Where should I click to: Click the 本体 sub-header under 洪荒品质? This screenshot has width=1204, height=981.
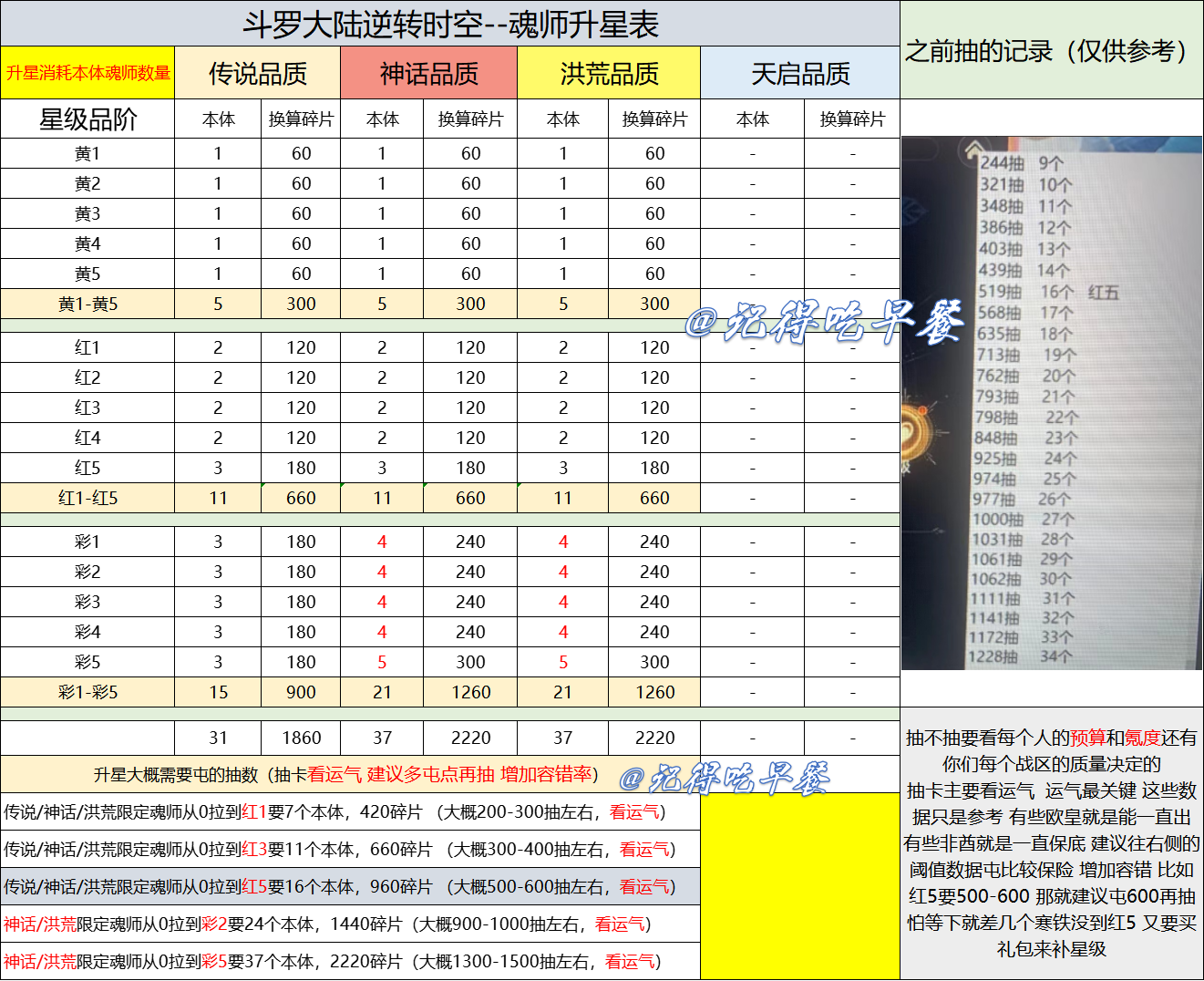pos(563,119)
